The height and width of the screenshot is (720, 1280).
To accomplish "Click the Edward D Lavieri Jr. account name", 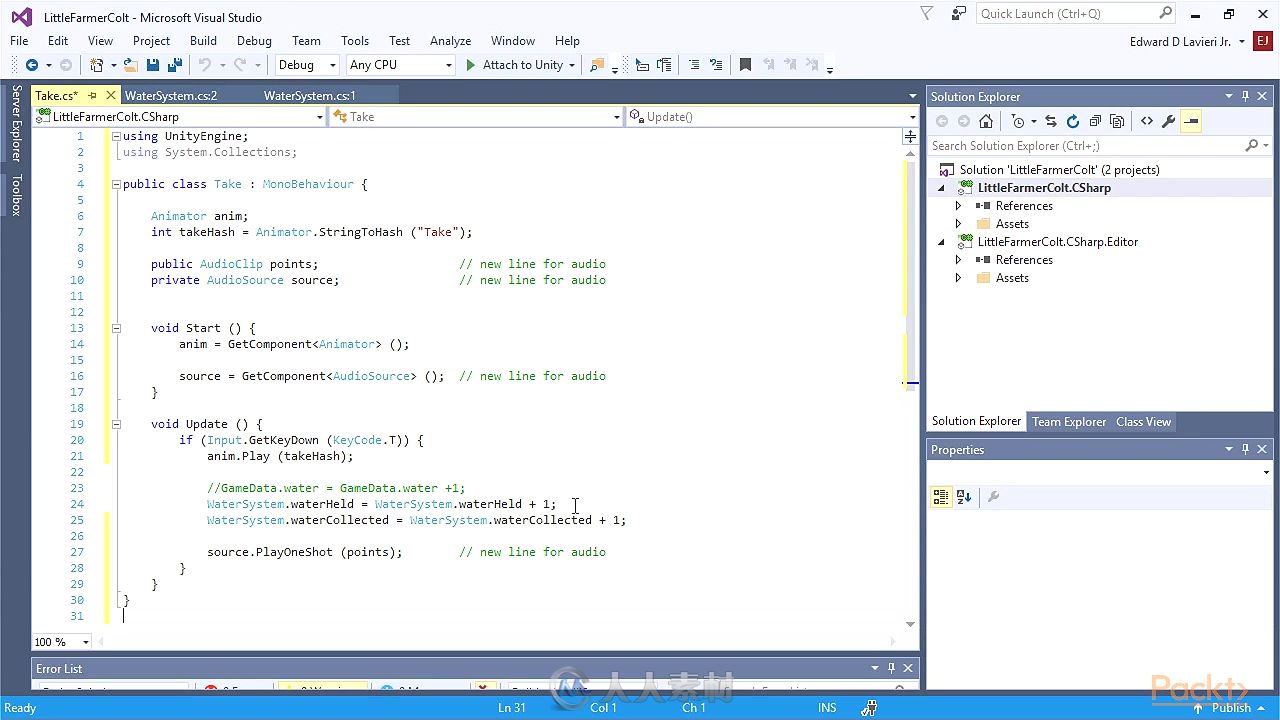I will (1180, 41).
